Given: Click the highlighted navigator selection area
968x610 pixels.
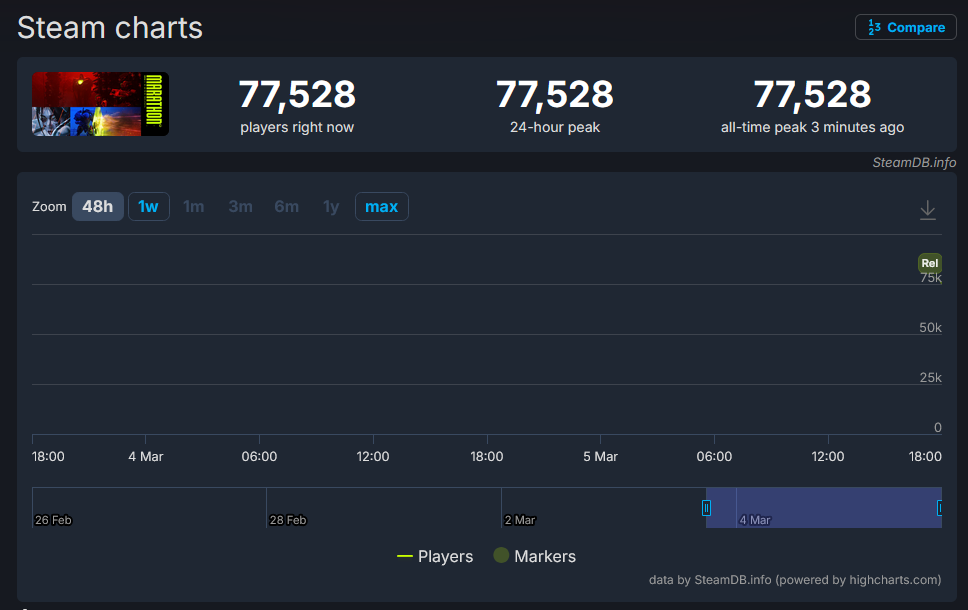Looking at the screenshot, I should click(824, 508).
